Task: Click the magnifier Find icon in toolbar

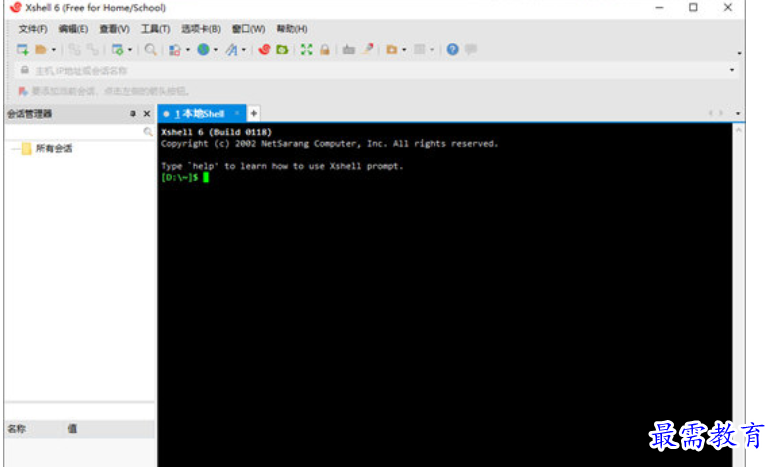Action: pos(151,49)
